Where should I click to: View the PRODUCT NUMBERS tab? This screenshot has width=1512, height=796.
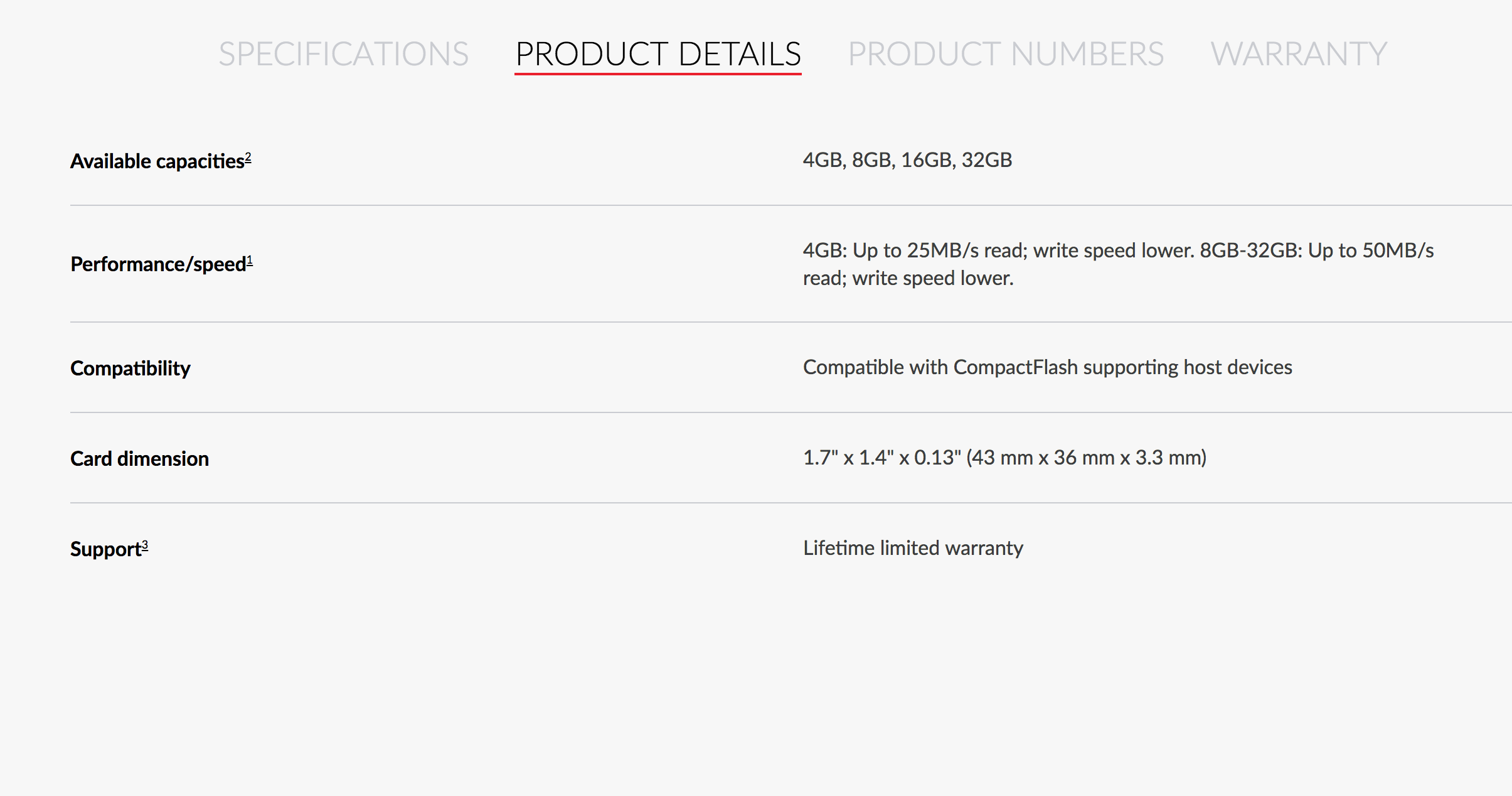(1006, 53)
